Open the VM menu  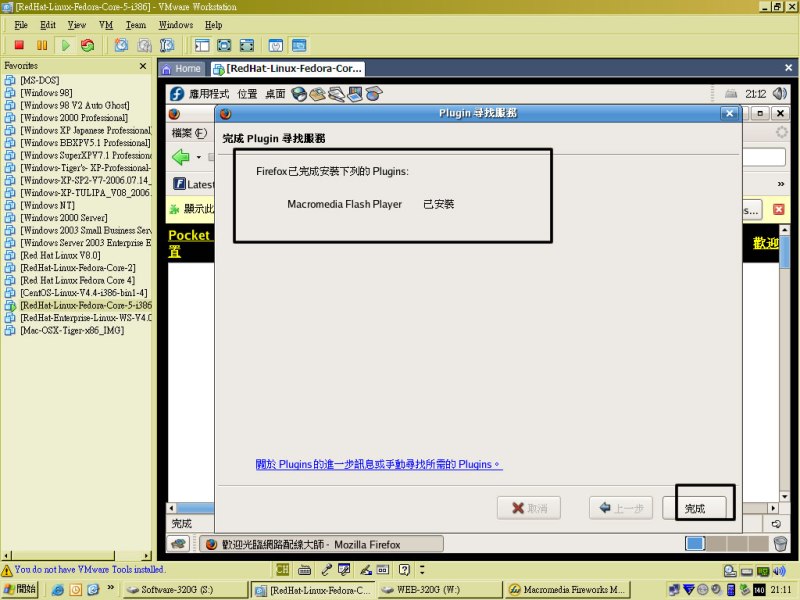point(106,25)
